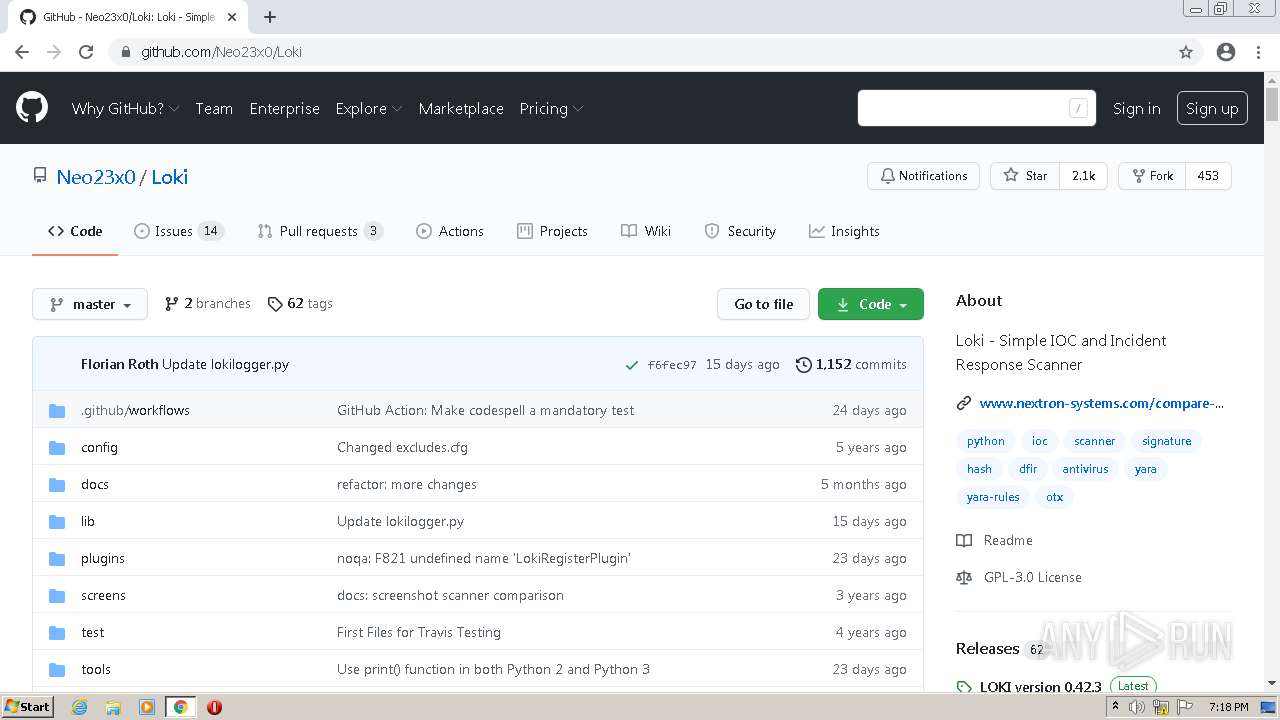Open Windows Explorer from the taskbar
This screenshot has width=1280, height=720.
[113, 707]
